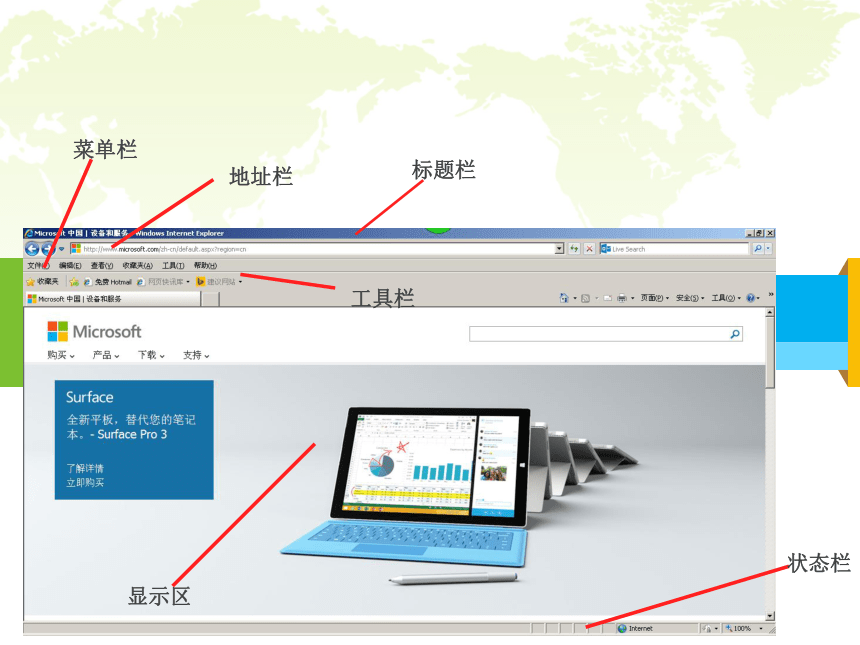
Task: Click the blue Help question mark icon
Action: pyautogui.click(x=750, y=298)
